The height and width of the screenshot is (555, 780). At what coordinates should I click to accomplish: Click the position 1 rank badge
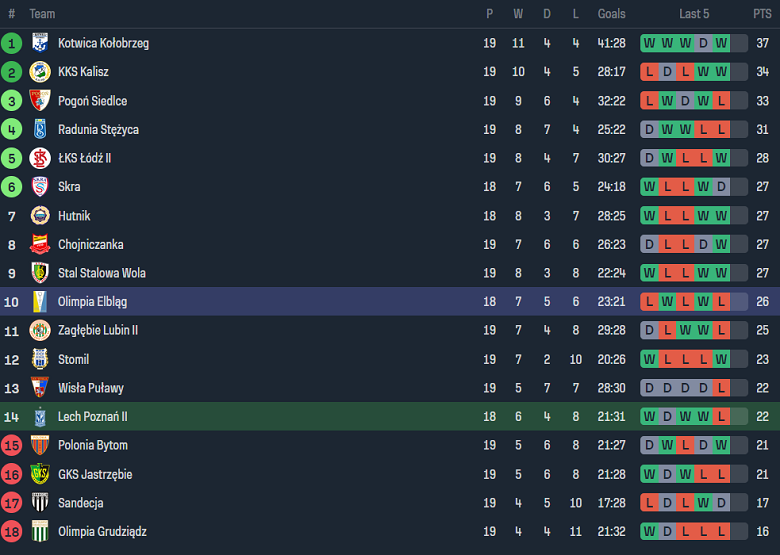(x=12, y=43)
